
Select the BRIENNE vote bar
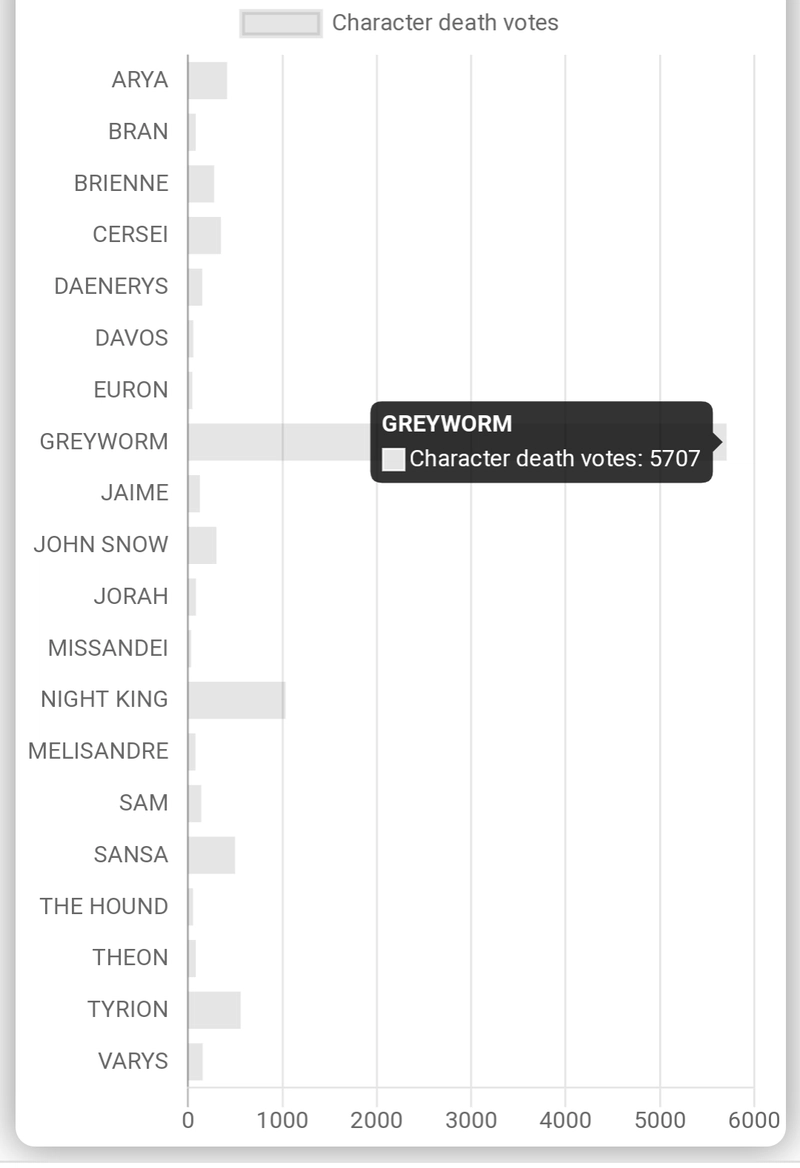point(201,183)
